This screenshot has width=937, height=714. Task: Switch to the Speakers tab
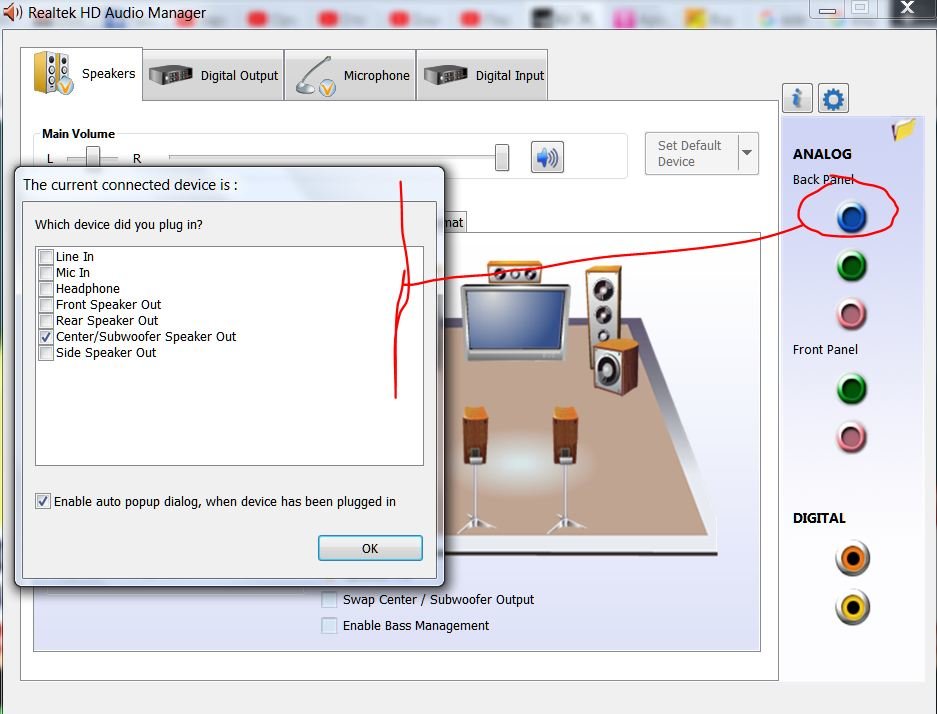tap(82, 73)
